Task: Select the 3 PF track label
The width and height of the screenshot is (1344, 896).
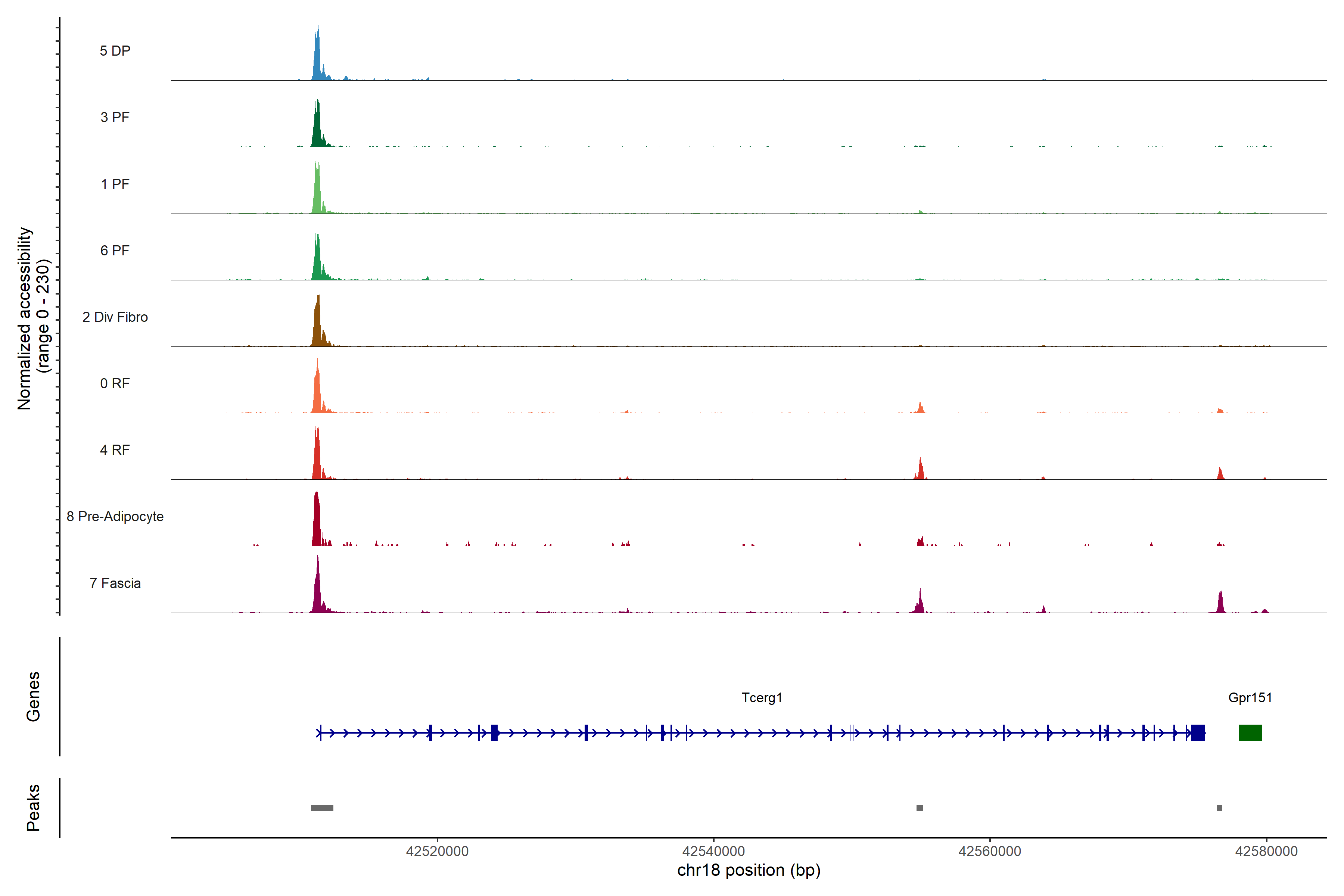Action: [115, 117]
